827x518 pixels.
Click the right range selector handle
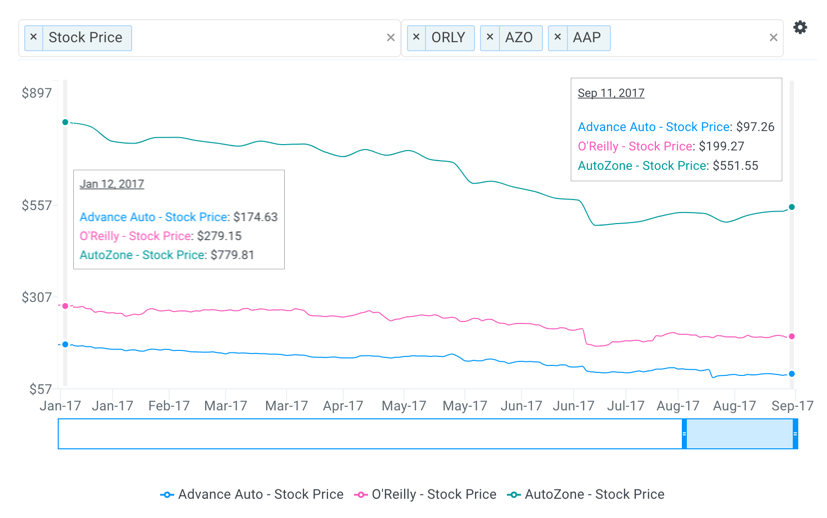click(x=795, y=434)
